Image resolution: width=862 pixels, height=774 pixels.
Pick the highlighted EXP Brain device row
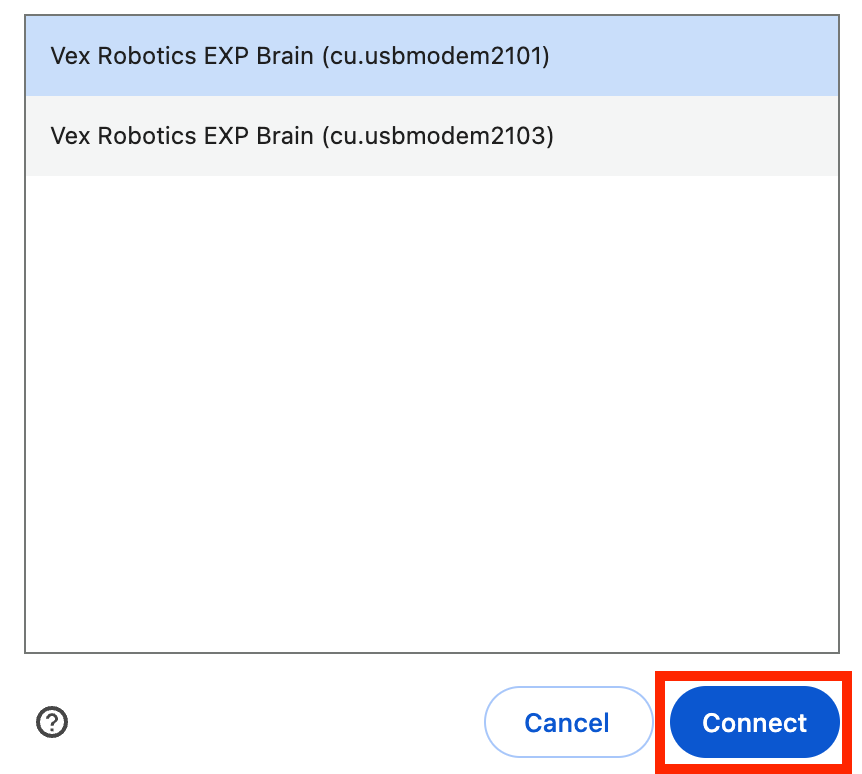point(300,56)
